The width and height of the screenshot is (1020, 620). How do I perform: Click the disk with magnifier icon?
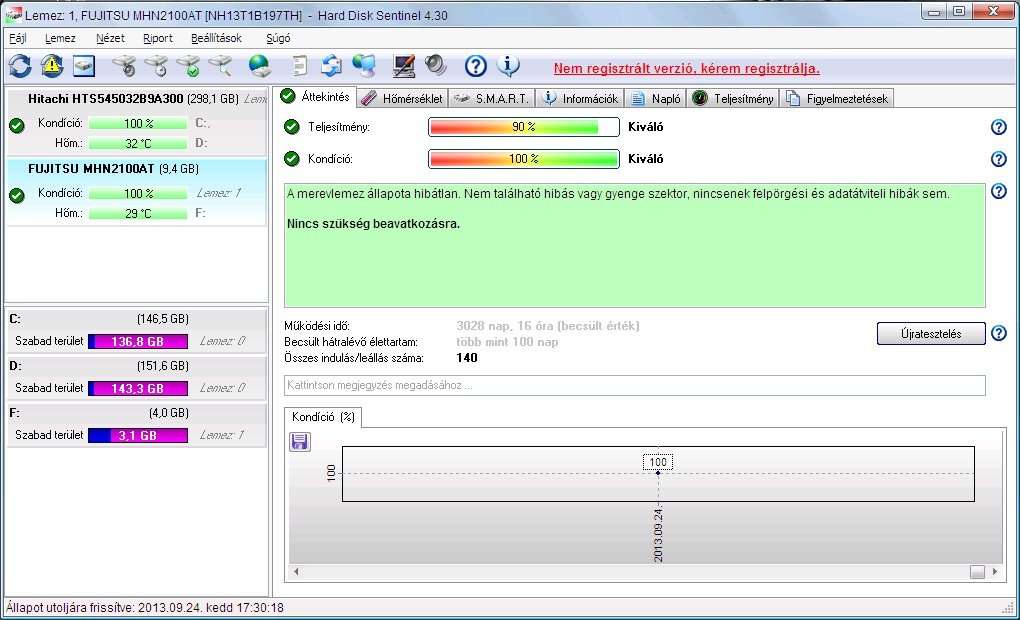click(x=221, y=66)
